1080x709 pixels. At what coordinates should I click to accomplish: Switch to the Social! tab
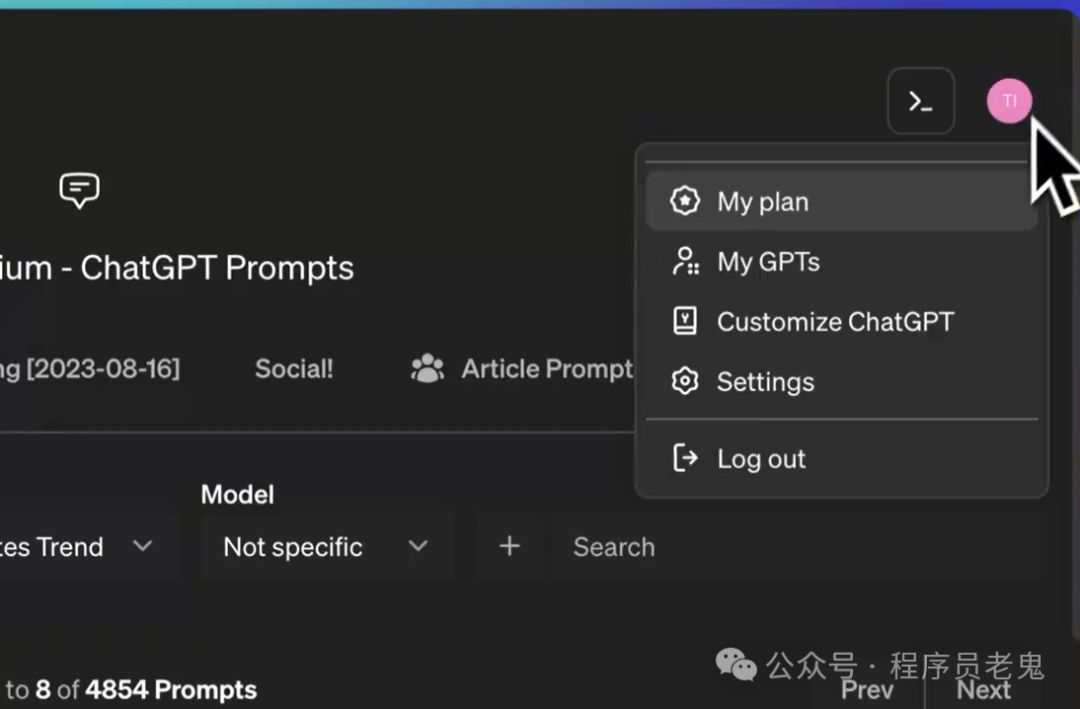click(294, 369)
